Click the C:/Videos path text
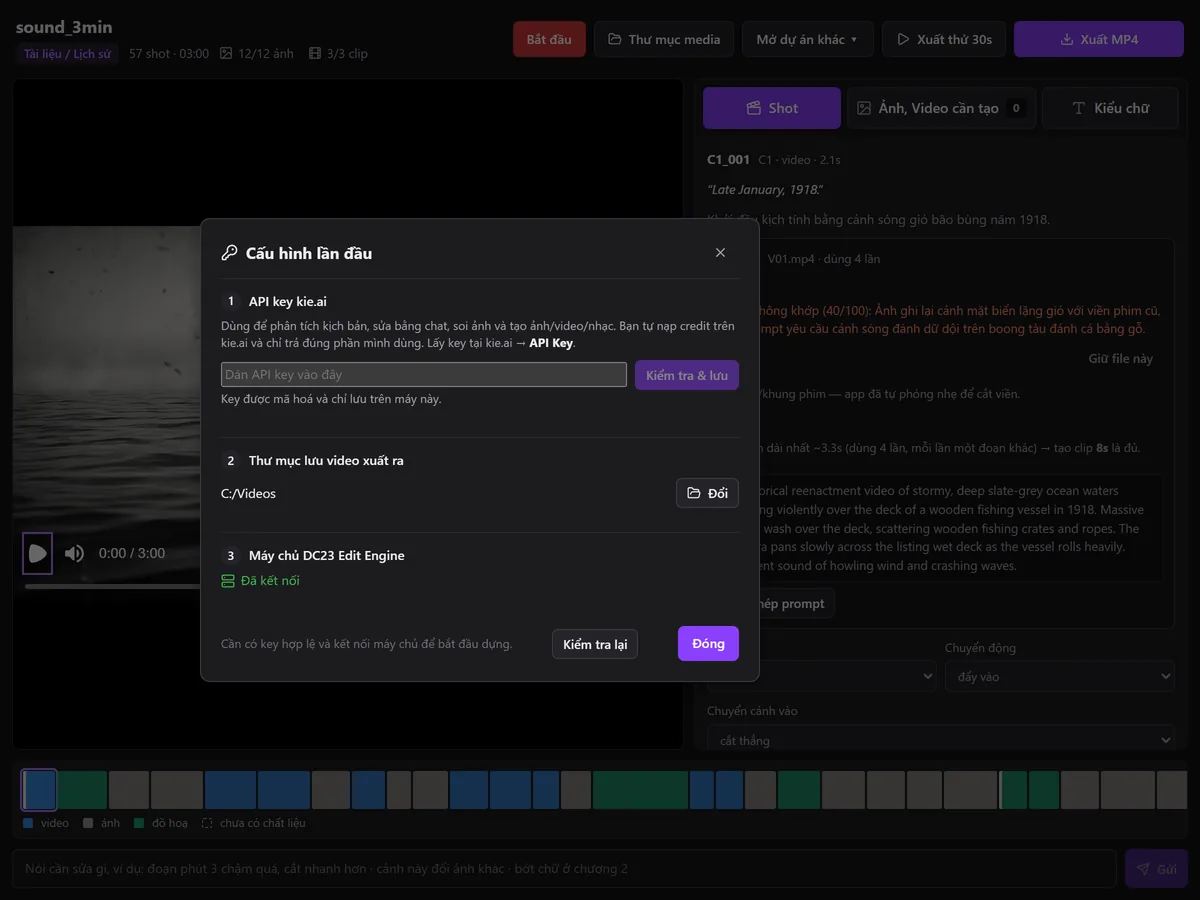Image resolution: width=1200 pixels, height=900 pixels. click(x=248, y=493)
